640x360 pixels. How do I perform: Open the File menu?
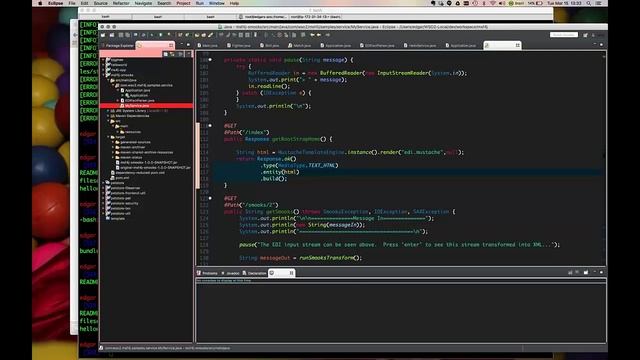tap(72, 3)
